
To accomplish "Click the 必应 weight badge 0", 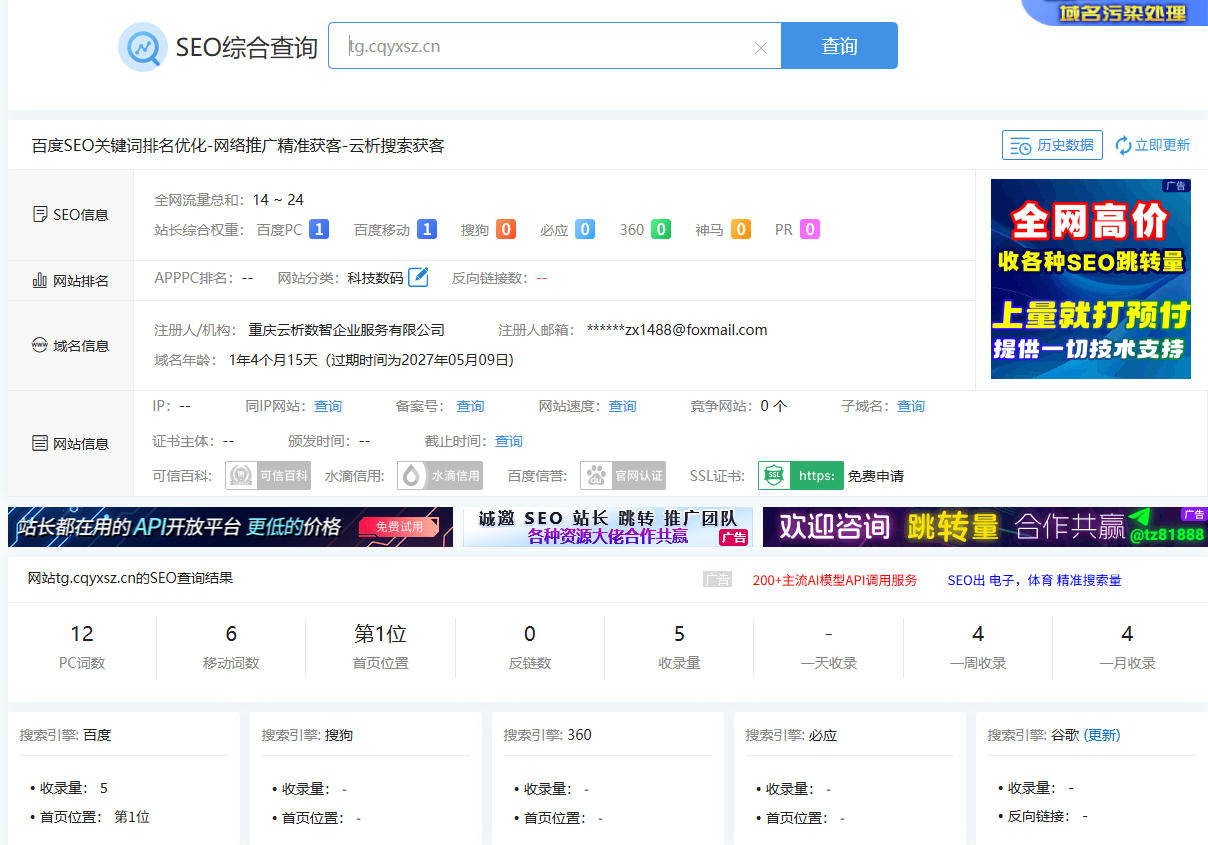I will coord(585,229).
